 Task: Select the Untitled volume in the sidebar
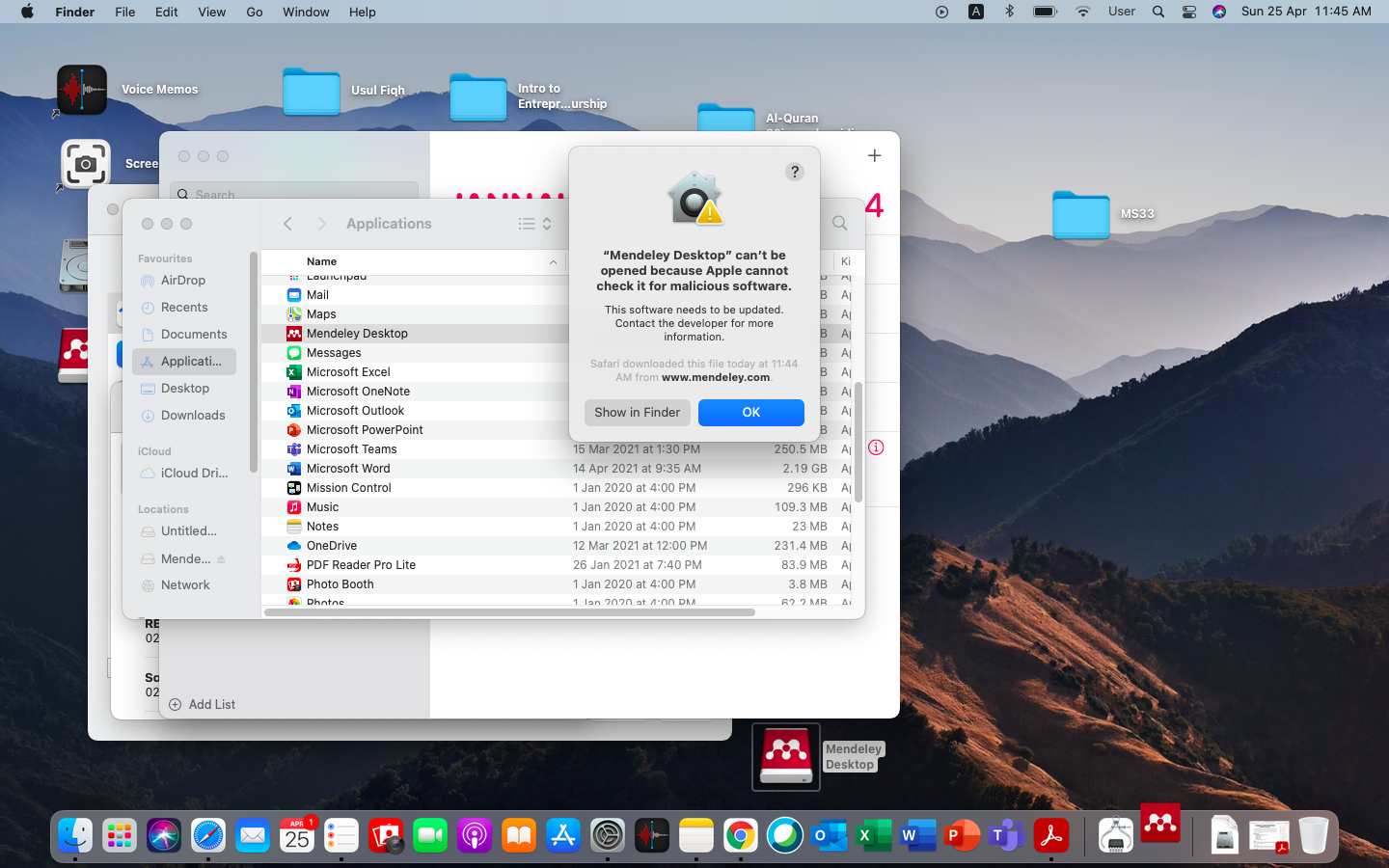click(x=183, y=531)
